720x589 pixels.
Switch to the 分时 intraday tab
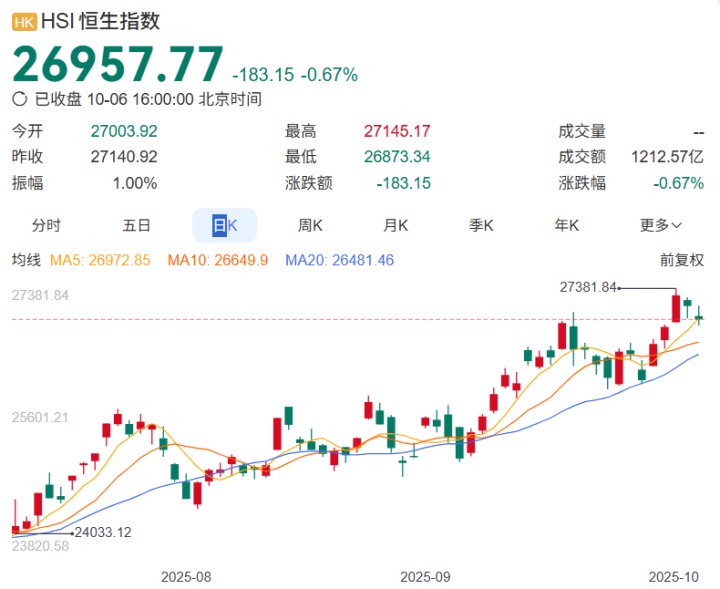pos(46,225)
